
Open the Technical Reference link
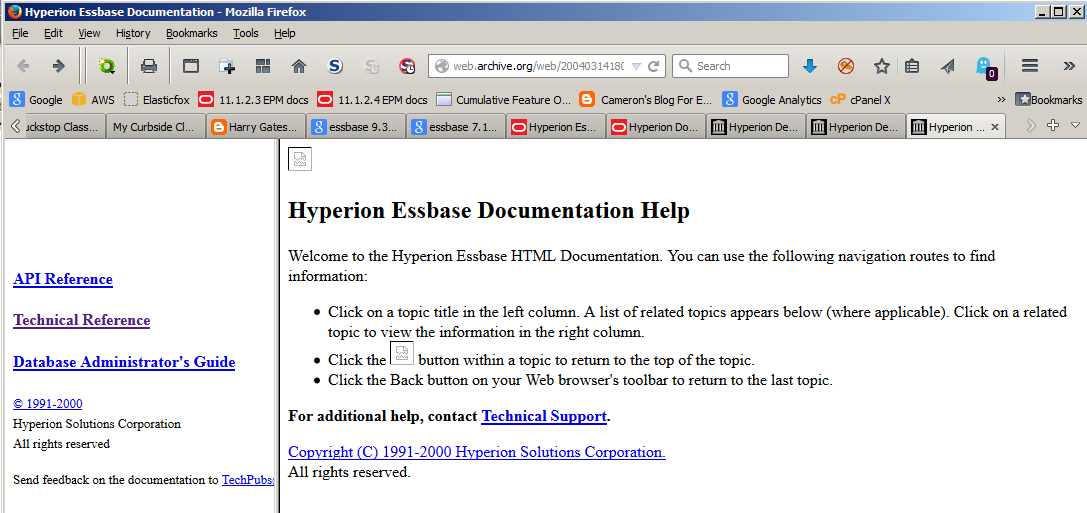82,320
